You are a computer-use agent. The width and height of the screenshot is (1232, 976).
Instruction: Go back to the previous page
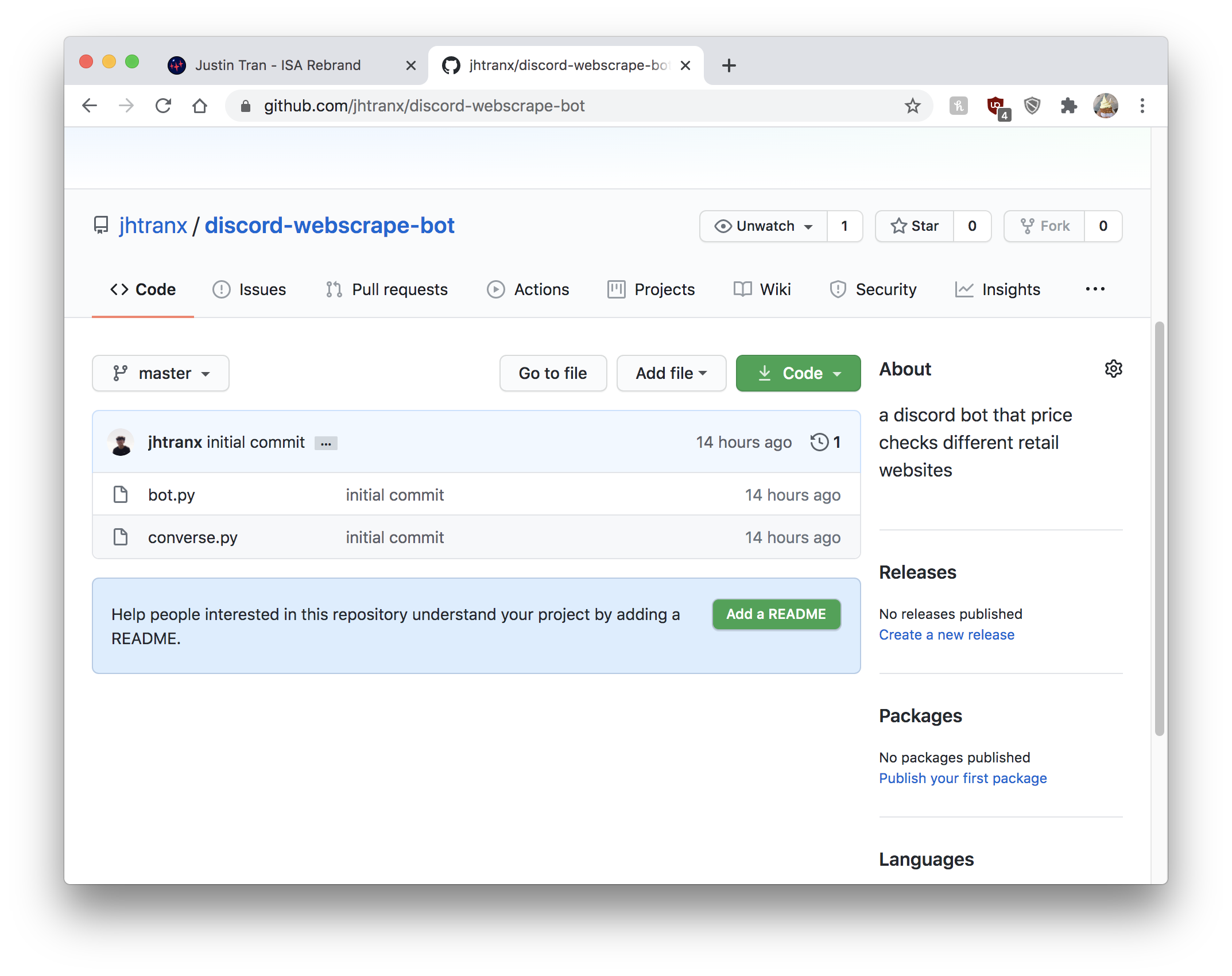[x=90, y=106]
